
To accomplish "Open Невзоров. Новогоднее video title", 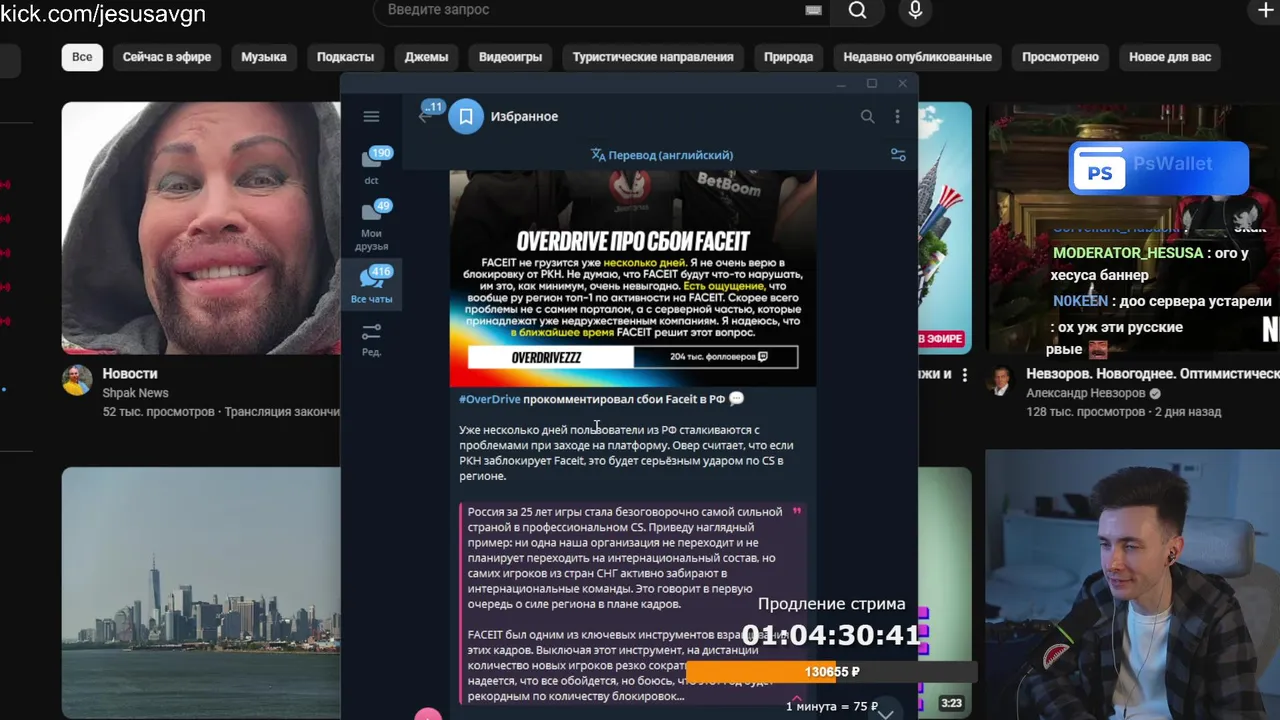I will tap(1152, 374).
